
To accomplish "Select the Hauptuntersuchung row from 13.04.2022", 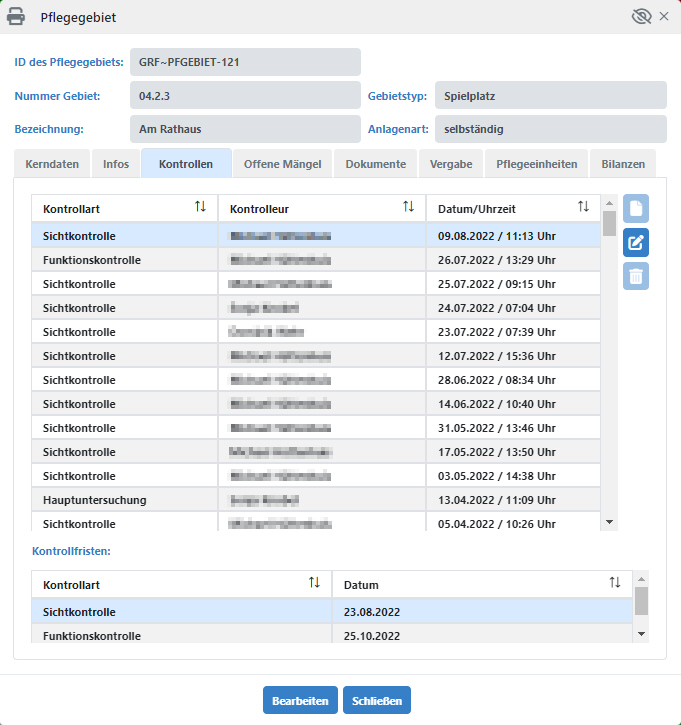I will 300,500.
